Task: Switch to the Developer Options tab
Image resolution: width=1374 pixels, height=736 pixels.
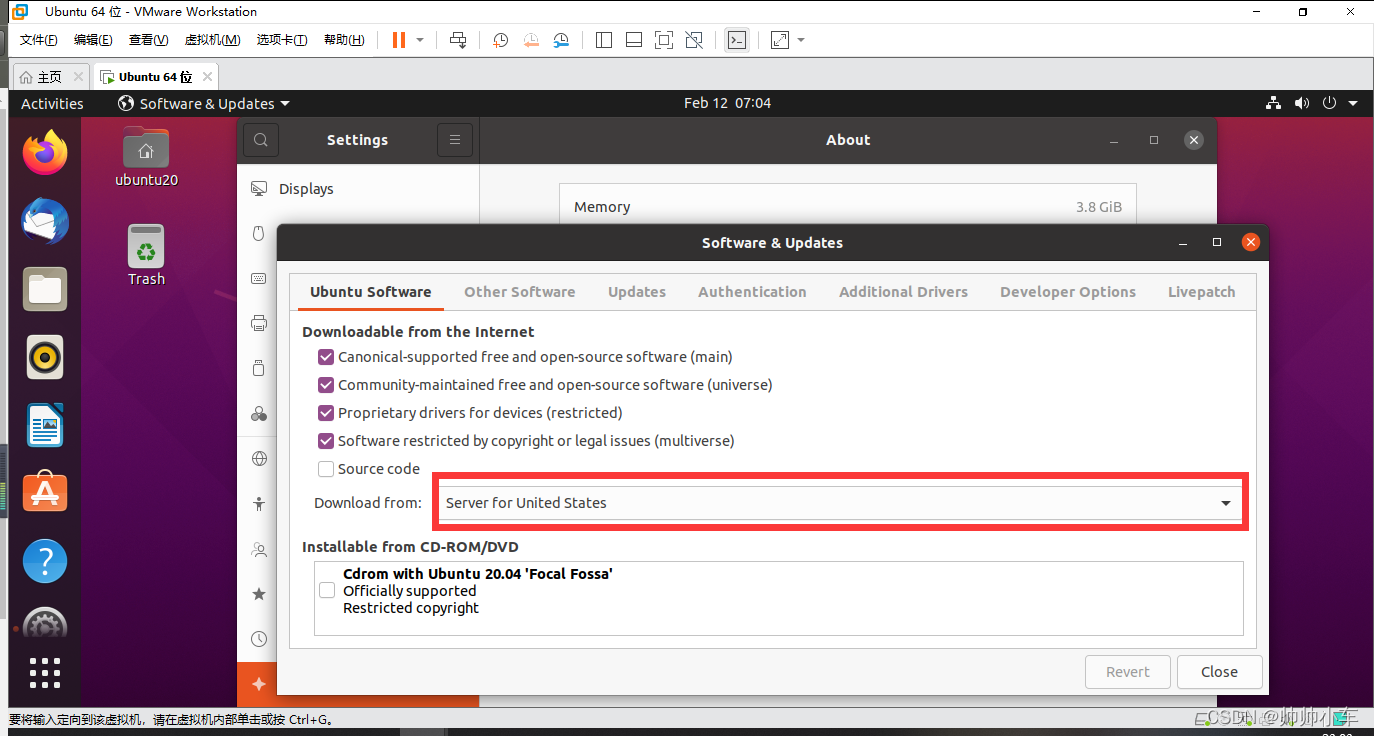Action: click(x=1068, y=292)
